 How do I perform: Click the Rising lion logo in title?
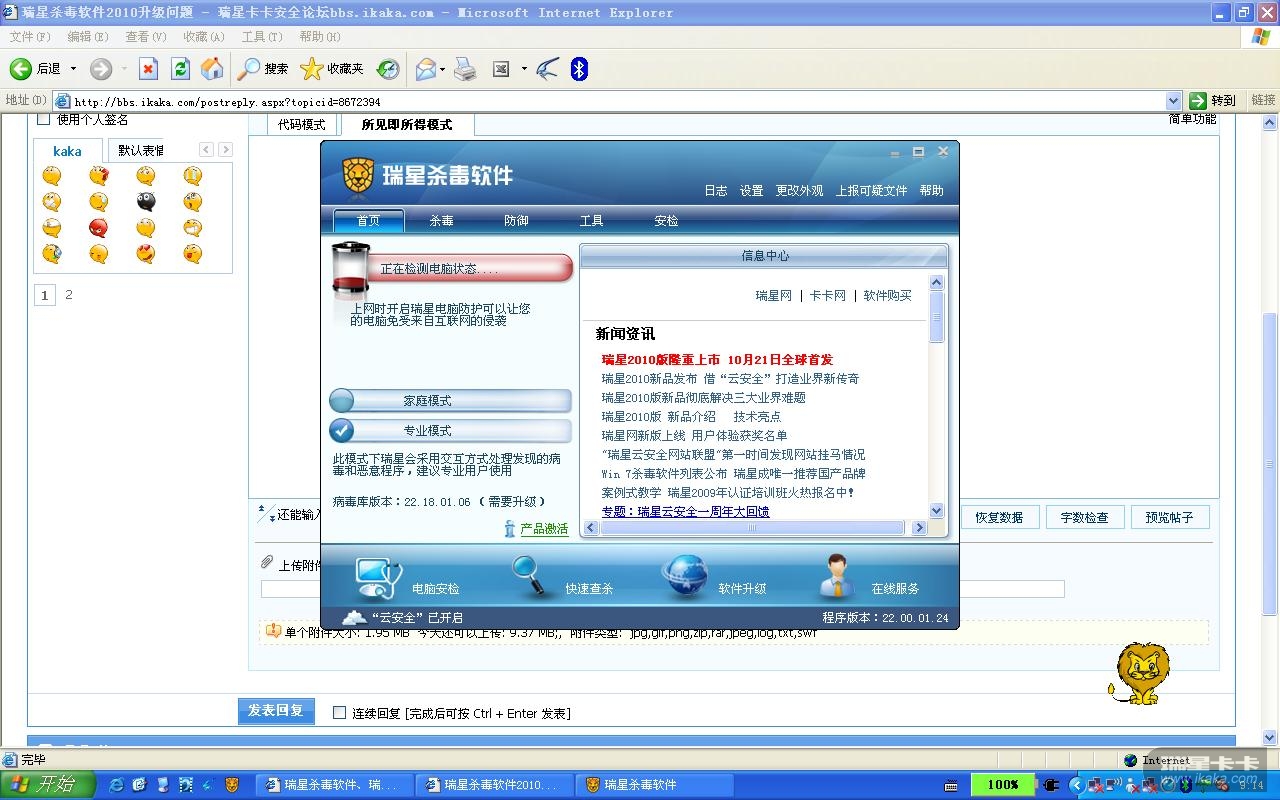358,176
